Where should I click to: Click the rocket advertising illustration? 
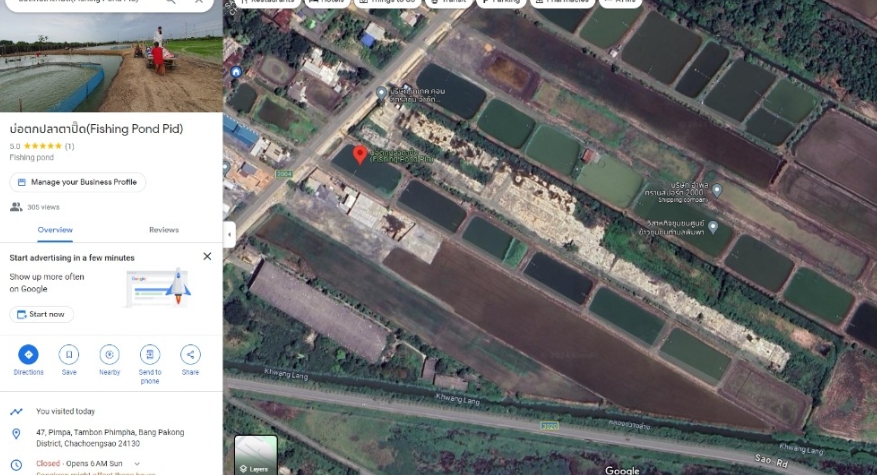(x=159, y=288)
